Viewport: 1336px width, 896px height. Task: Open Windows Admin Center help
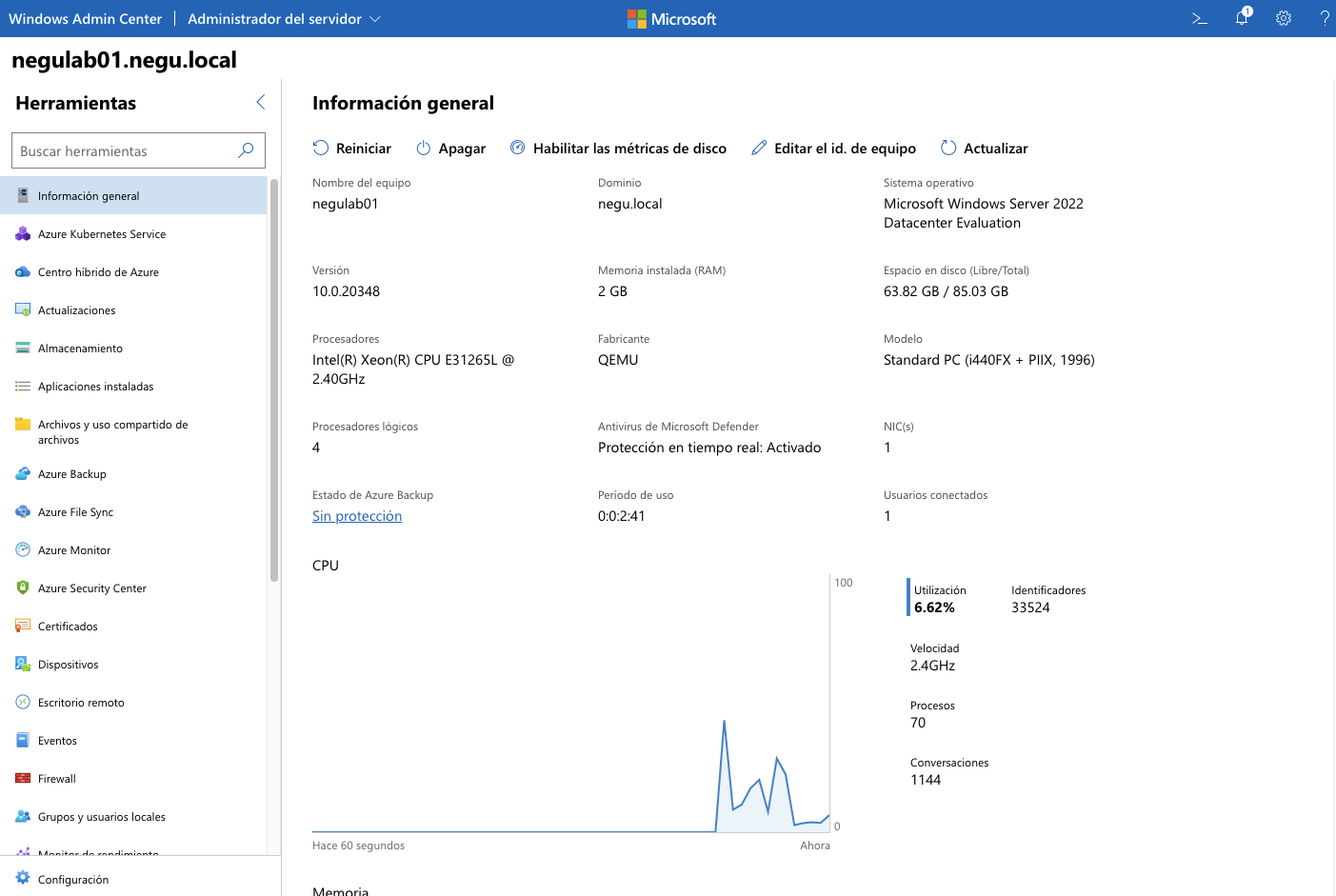click(1324, 18)
